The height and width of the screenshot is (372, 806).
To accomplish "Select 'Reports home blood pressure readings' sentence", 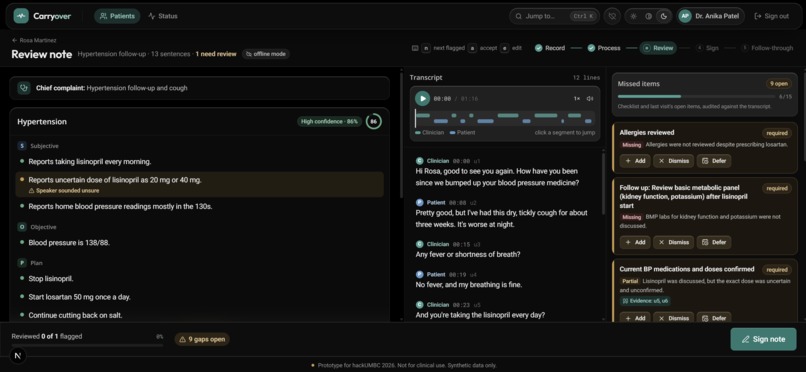I will pos(199,207).
